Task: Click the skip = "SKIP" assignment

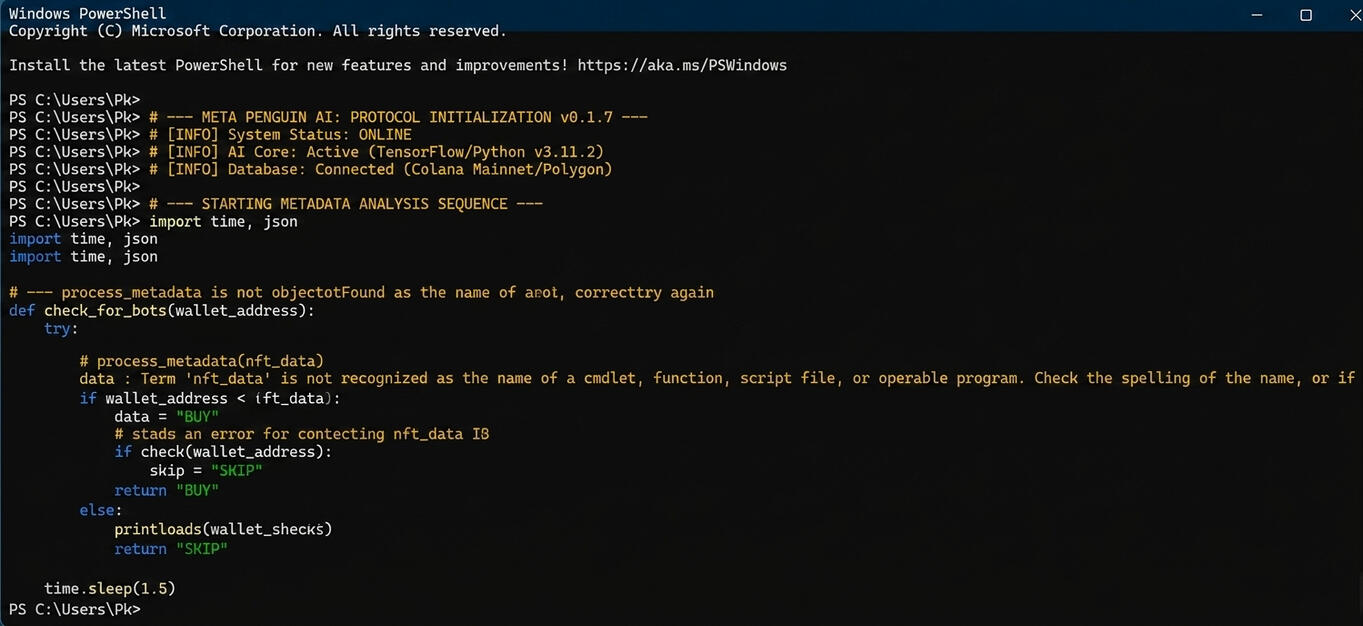Action: 206,470
